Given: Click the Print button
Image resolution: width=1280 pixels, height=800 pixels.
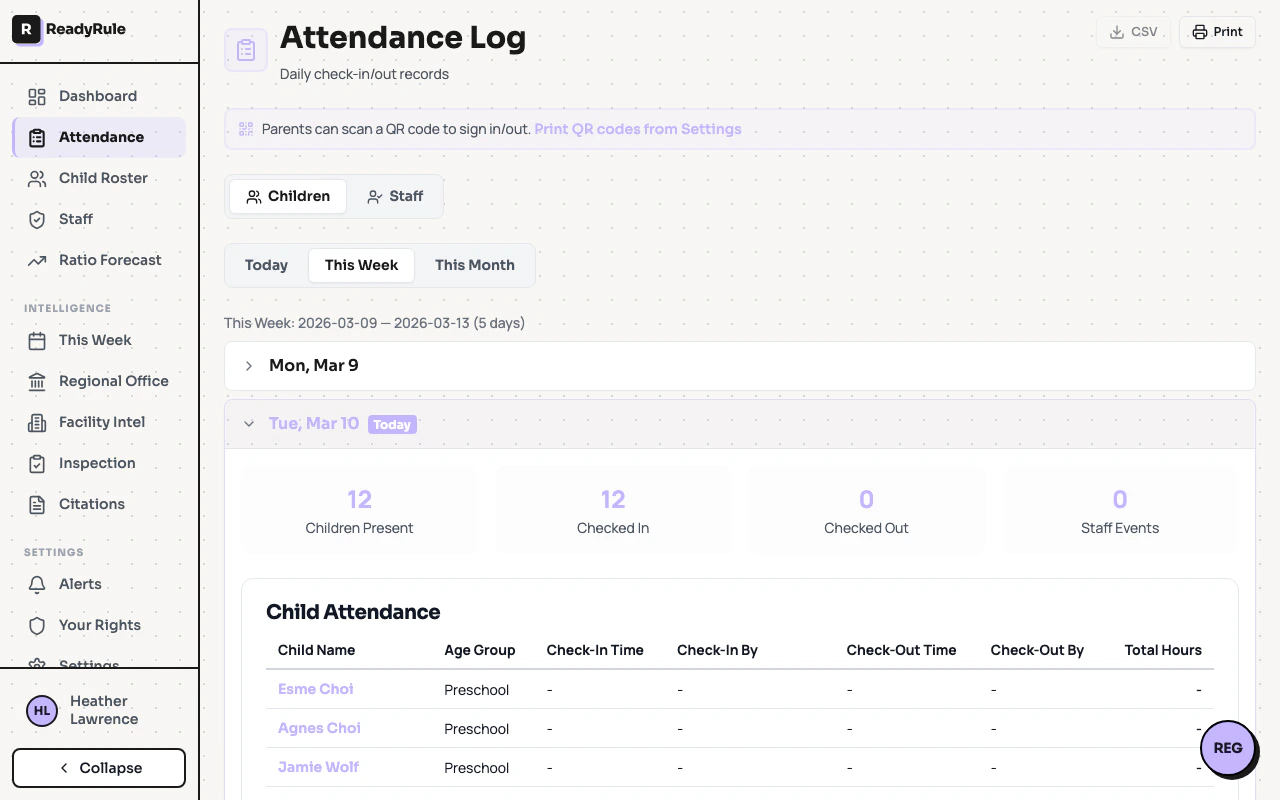Looking at the screenshot, I should point(1217,31).
